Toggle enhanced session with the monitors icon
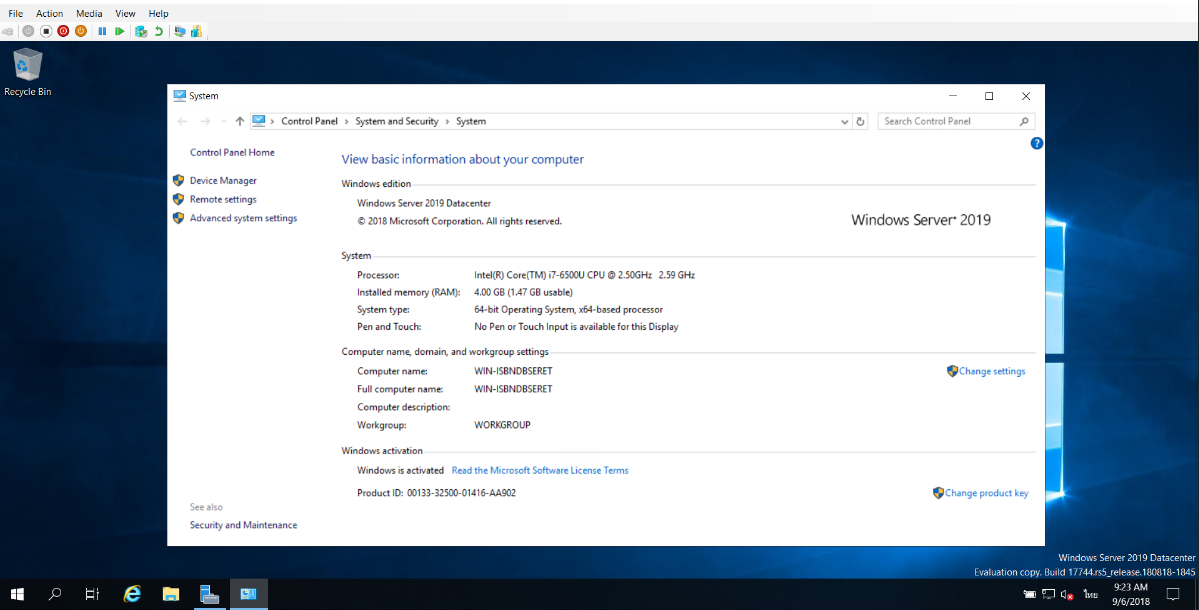Image resolution: width=1199 pixels, height=610 pixels. (x=180, y=31)
